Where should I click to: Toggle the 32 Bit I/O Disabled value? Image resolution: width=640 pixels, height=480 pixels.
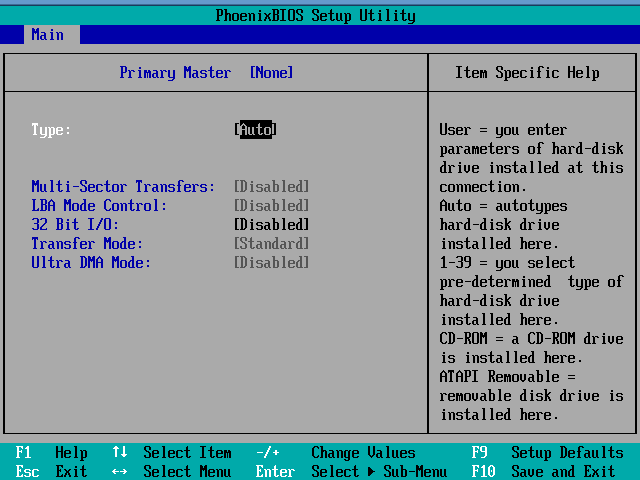click(x=271, y=224)
